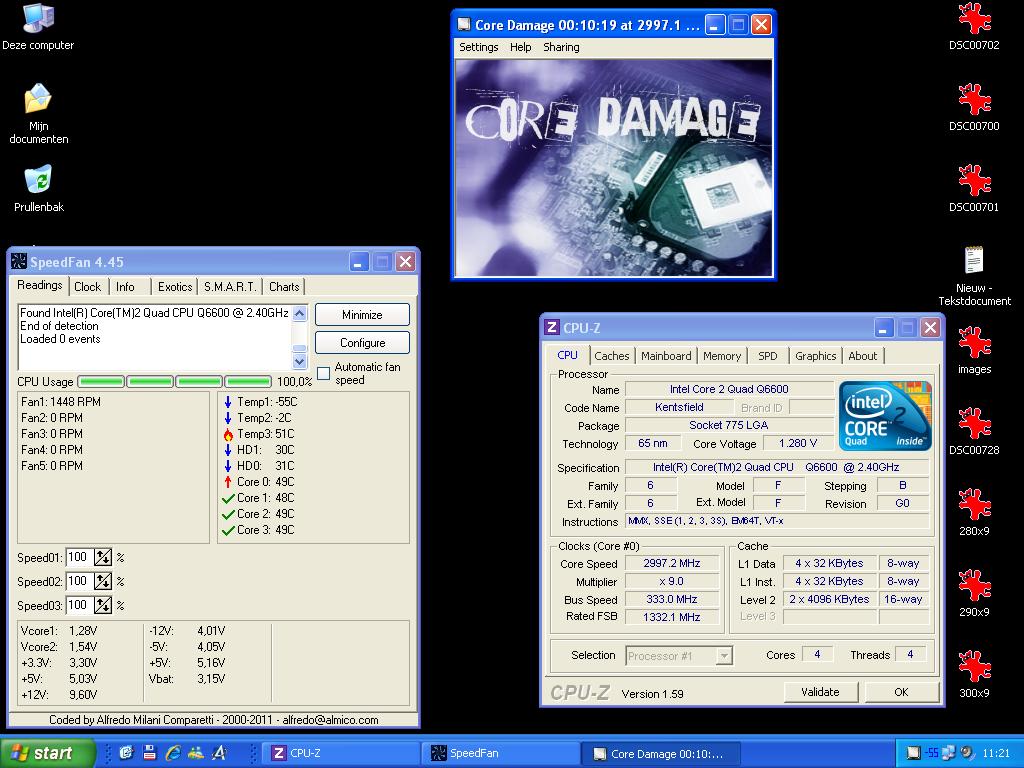Open the 280x9 desktop image icon
Viewport: 1024px width, 768px height.
coord(974,505)
